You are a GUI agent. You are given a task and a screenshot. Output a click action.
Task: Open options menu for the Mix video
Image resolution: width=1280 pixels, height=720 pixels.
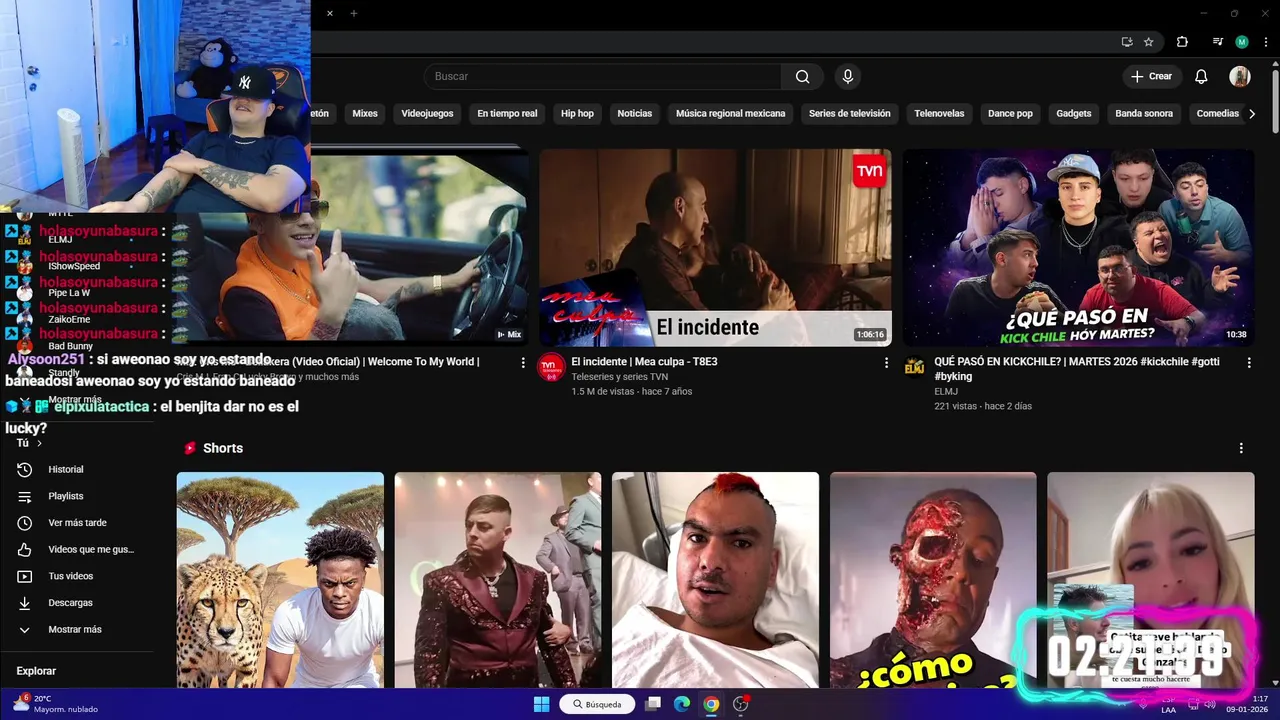(x=522, y=363)
